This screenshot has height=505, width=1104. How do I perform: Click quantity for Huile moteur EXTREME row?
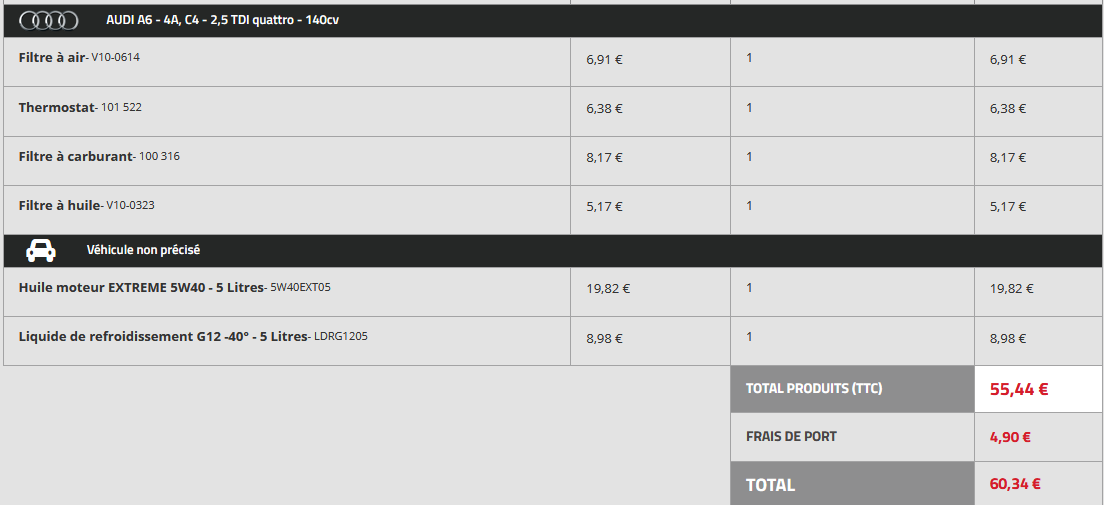(749, 287)
